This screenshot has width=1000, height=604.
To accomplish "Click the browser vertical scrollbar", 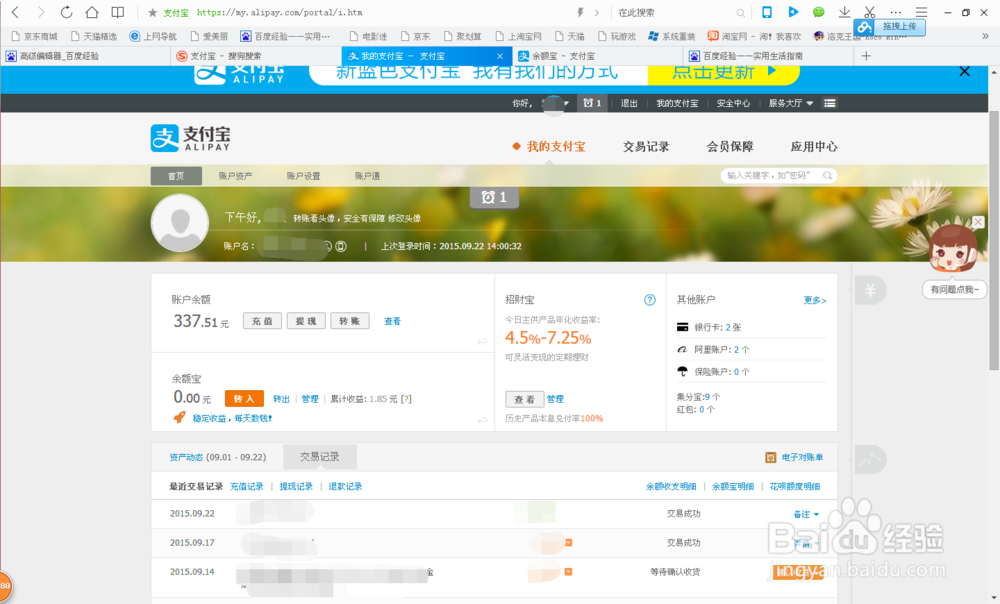I will (x=994, y=240).
